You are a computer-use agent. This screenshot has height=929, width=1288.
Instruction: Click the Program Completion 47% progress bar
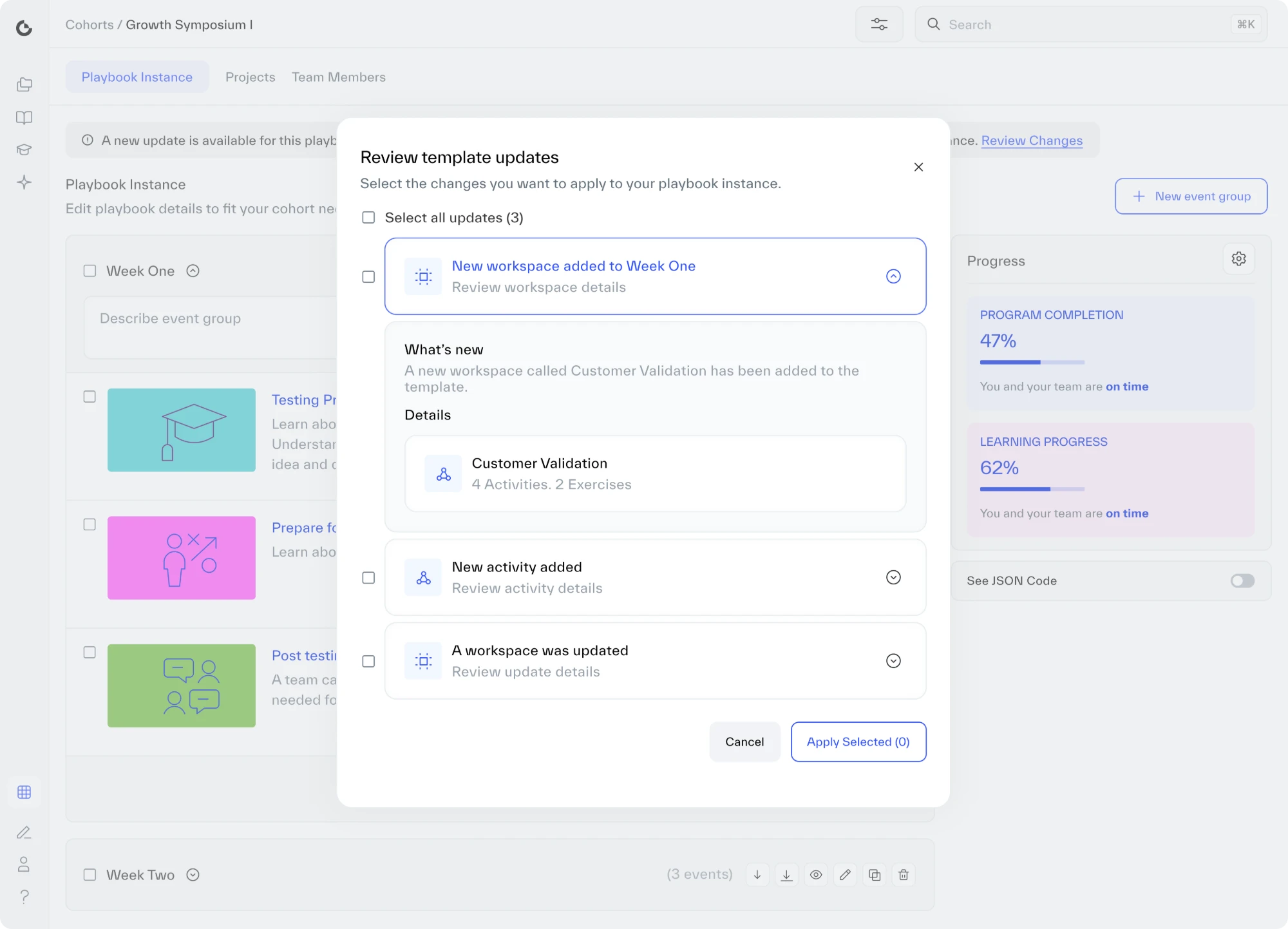point(1032,363)
